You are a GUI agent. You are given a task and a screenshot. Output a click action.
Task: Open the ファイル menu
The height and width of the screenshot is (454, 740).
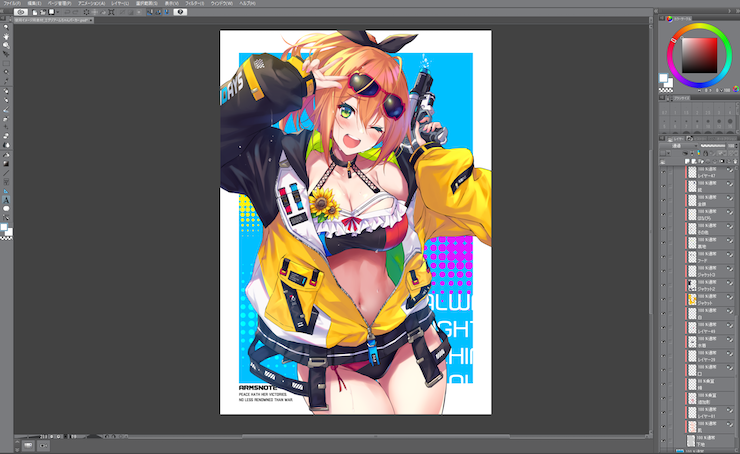(12, 3)
